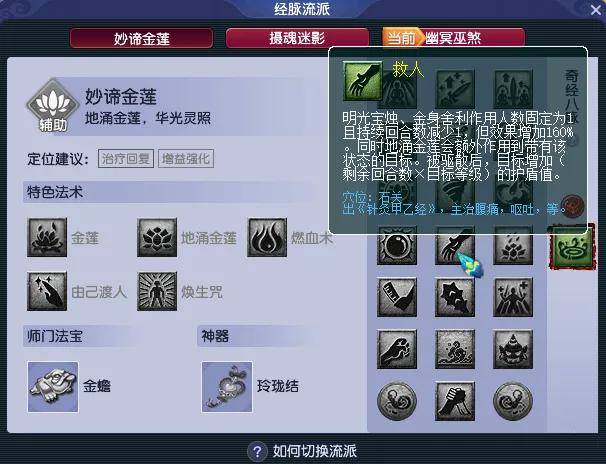Select the current 幽冥巫煞 tab

click(x=453, y=38)
